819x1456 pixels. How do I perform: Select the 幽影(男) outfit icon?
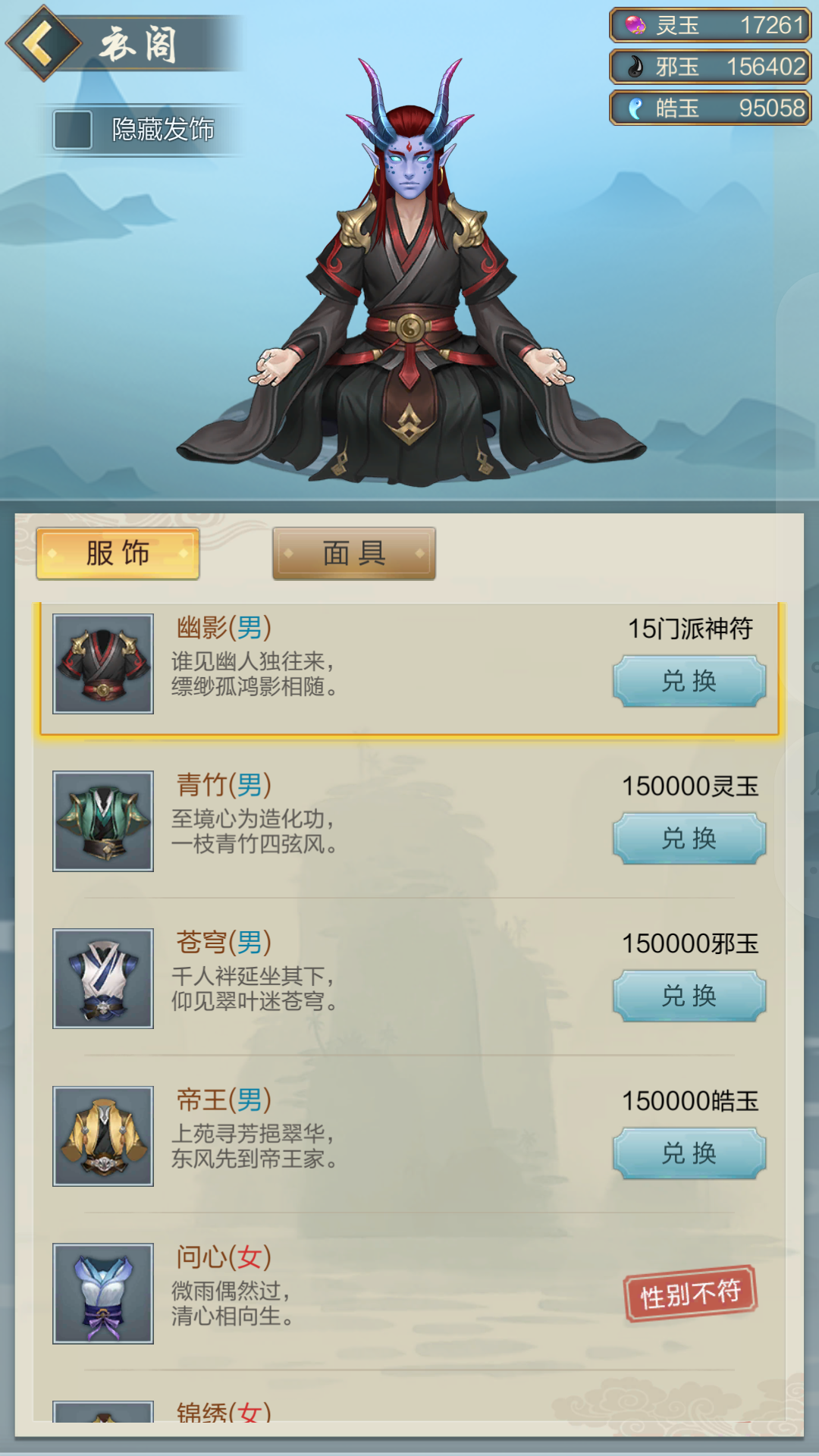[103, 664]
